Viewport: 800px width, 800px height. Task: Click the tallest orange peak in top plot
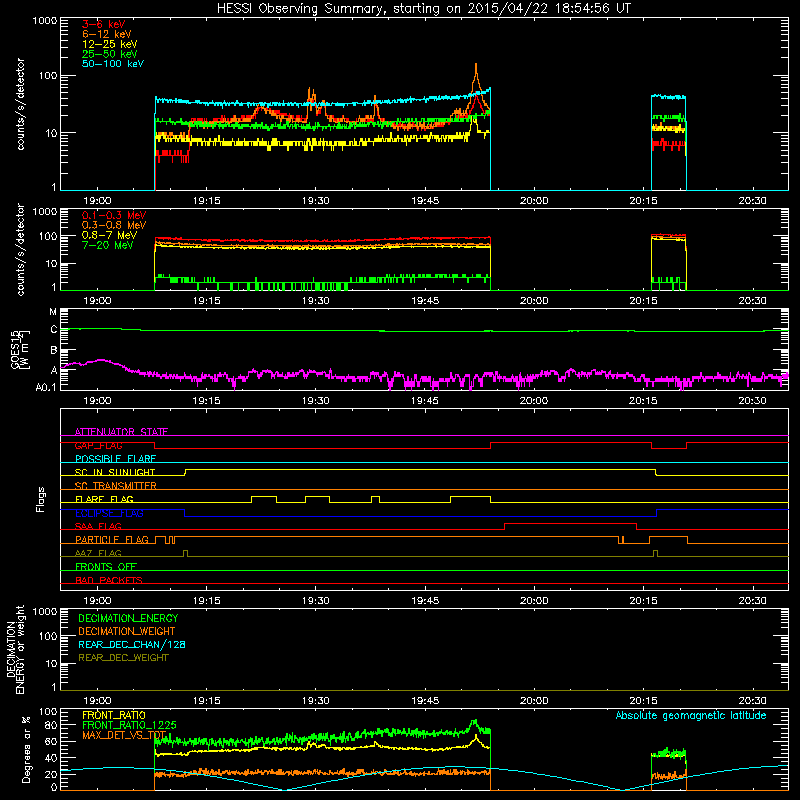(476, 71)
